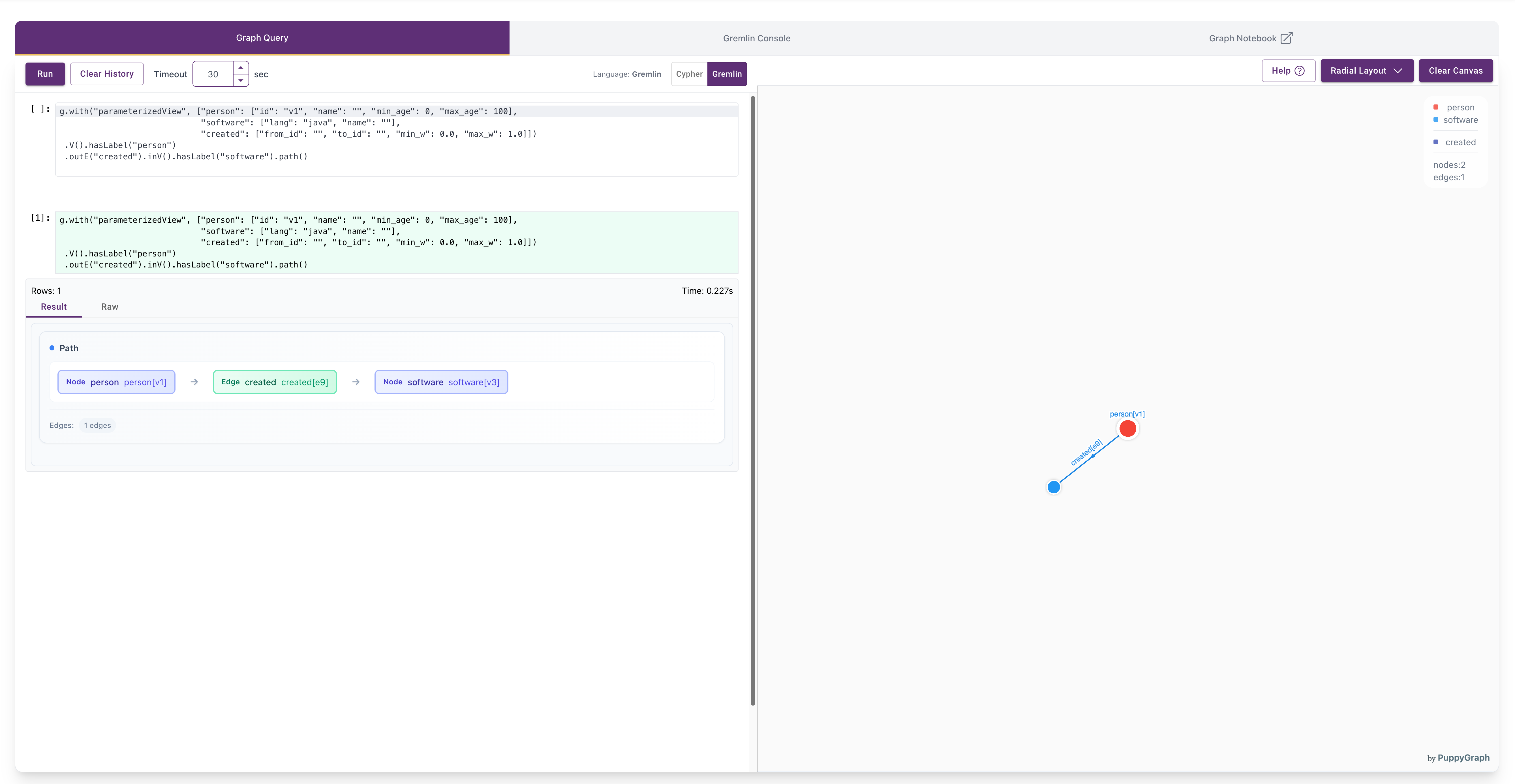Image resolution: width=1515 pixels, height=784 pixels.
Task: Click the Timeout value input field
Action: pos(213,74)
